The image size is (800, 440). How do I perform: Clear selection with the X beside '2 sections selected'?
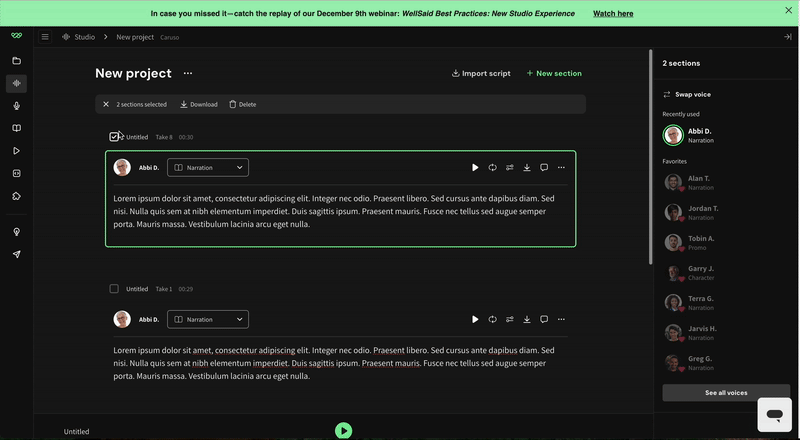(x=106, y=104)
